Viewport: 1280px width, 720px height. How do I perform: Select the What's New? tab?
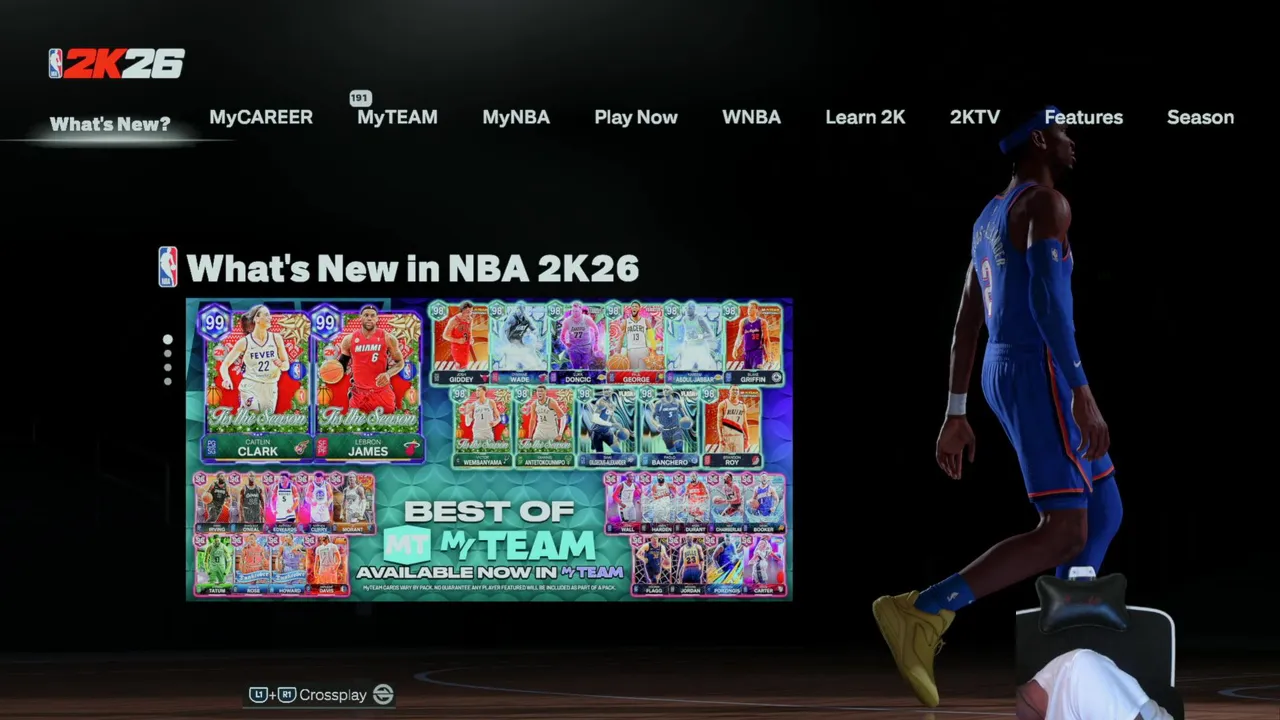tap(110, 125)
